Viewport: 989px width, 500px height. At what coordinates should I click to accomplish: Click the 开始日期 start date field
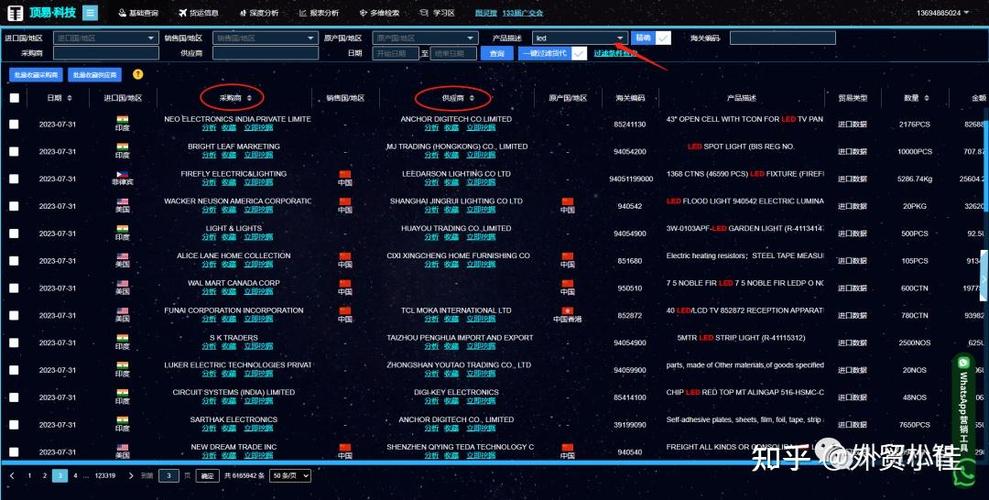pyautogui.click(x=396, y=54)
